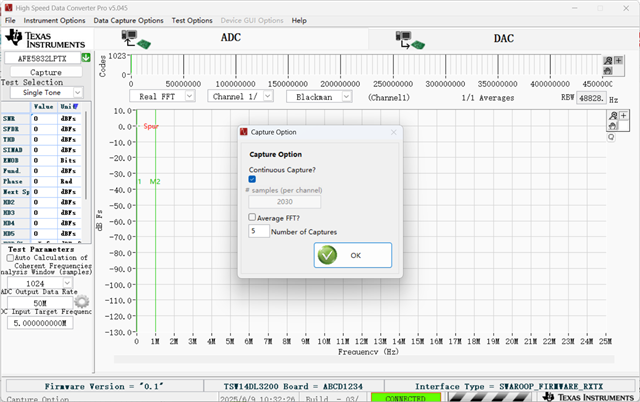The width and height of the screenshot is (640, 402).
Task: Select pan hand in FFT plot palette
Action: point(613,126)
